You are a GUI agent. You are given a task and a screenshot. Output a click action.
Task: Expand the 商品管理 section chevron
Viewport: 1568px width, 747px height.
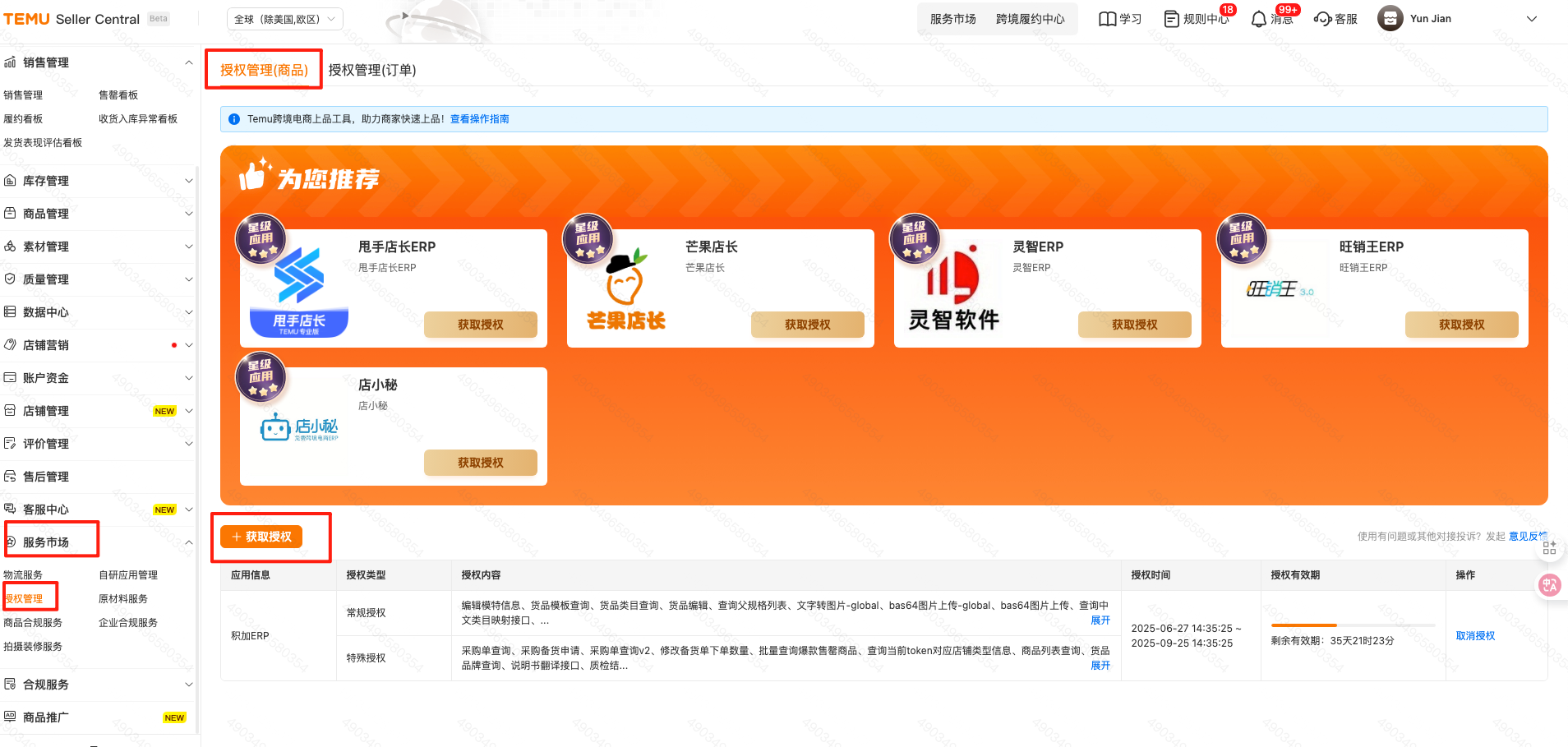coord(189,214)
